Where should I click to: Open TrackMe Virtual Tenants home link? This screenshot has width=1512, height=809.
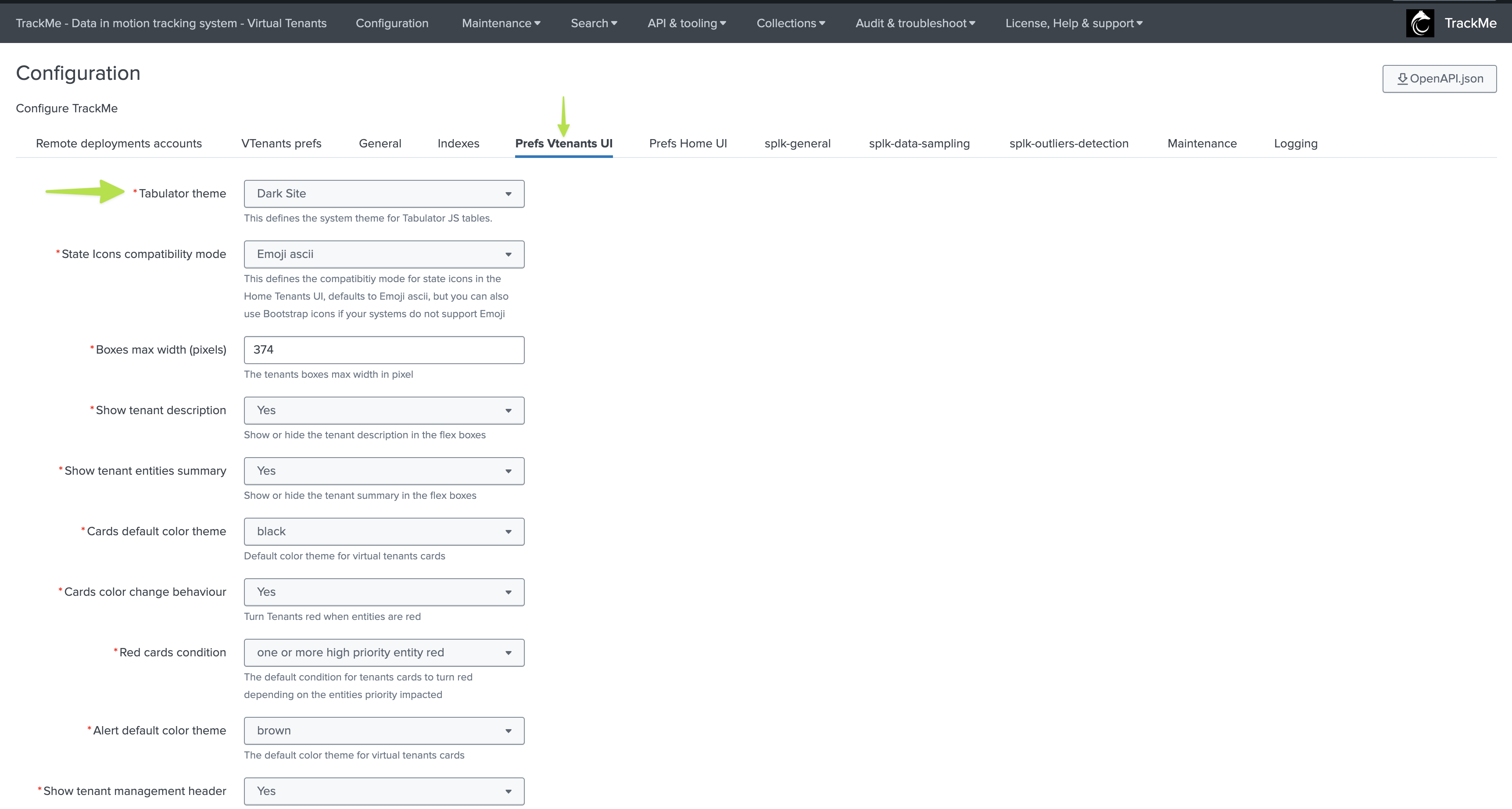[171, 24]
